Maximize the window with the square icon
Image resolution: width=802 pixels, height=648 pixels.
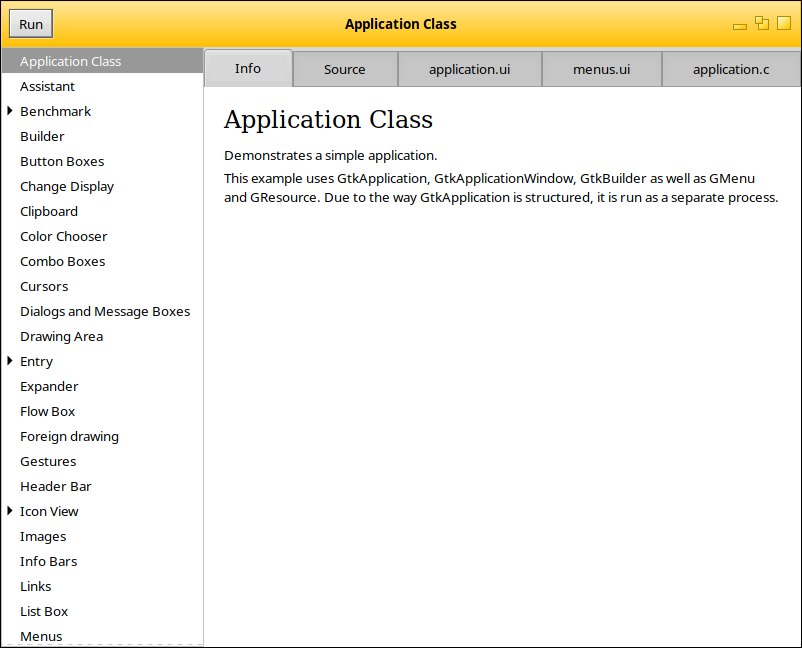point(784,23)
